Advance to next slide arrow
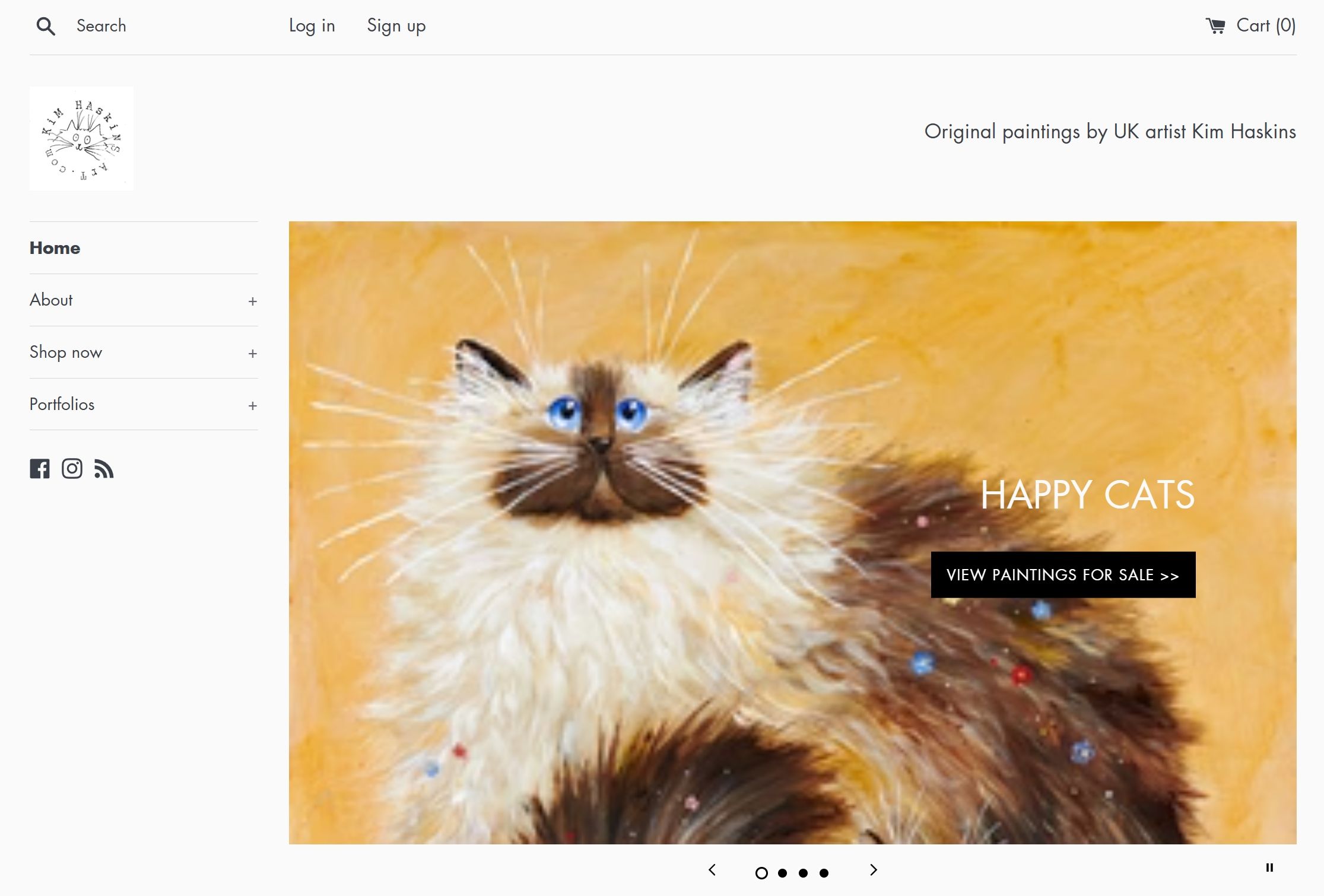Image resolution: width=1324 pixels, height=896 pixels. (x=873, y=870)
